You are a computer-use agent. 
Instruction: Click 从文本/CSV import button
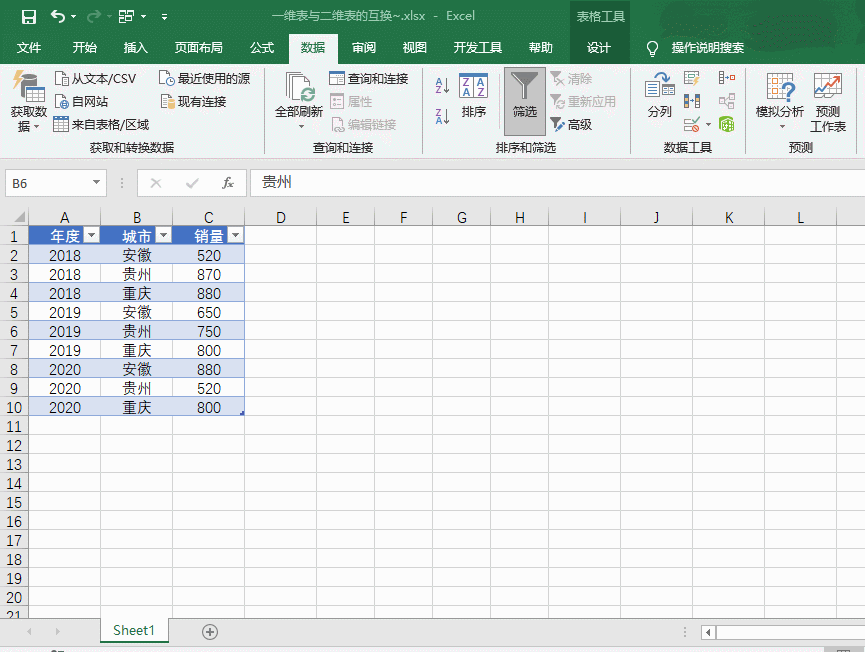96,79
